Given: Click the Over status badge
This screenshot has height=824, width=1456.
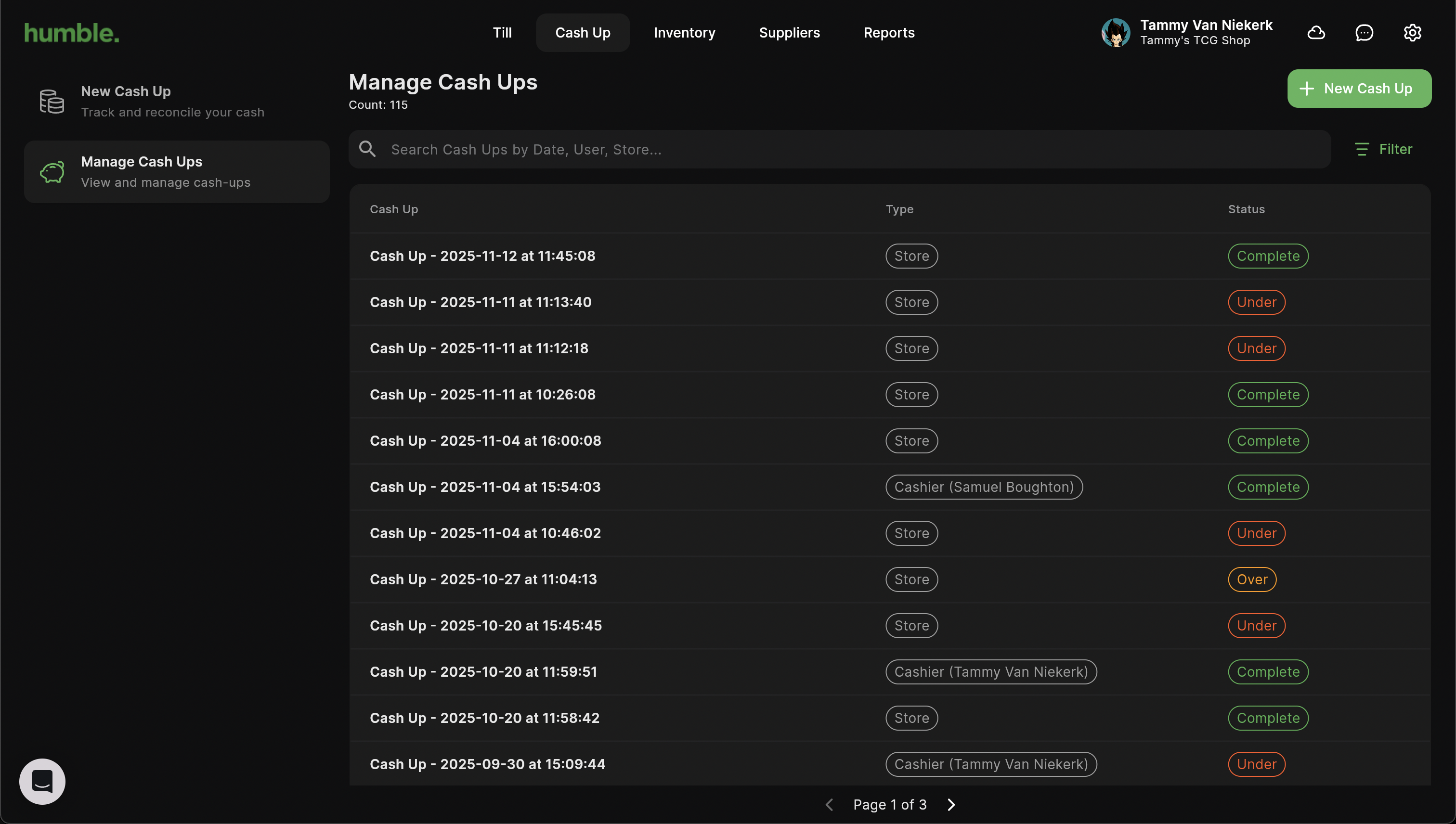Looking at the screenshot, I should pos(1252,579).
